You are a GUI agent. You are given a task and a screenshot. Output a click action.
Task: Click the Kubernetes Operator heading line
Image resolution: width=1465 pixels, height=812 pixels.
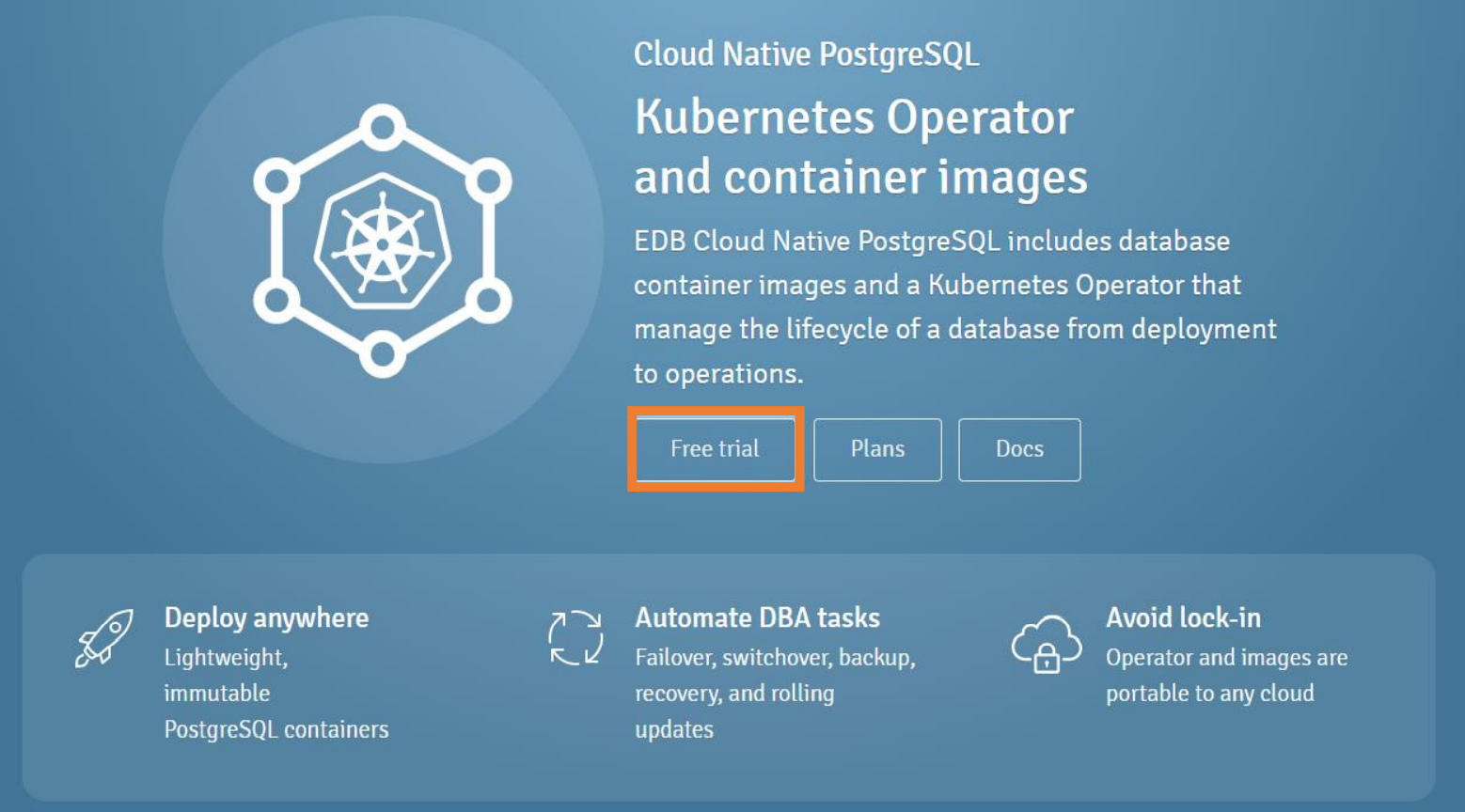[x=854, y=117]
